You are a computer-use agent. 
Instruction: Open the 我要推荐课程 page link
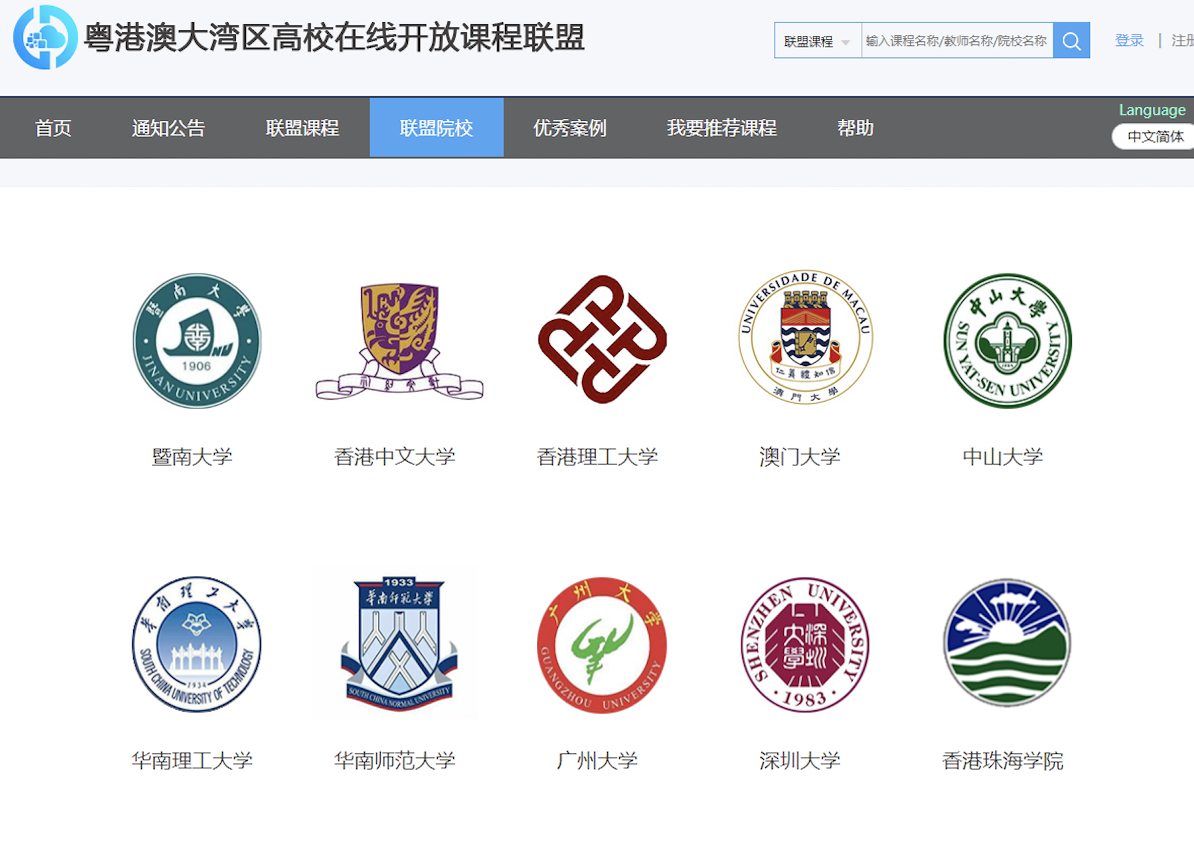tap(721, 128)
